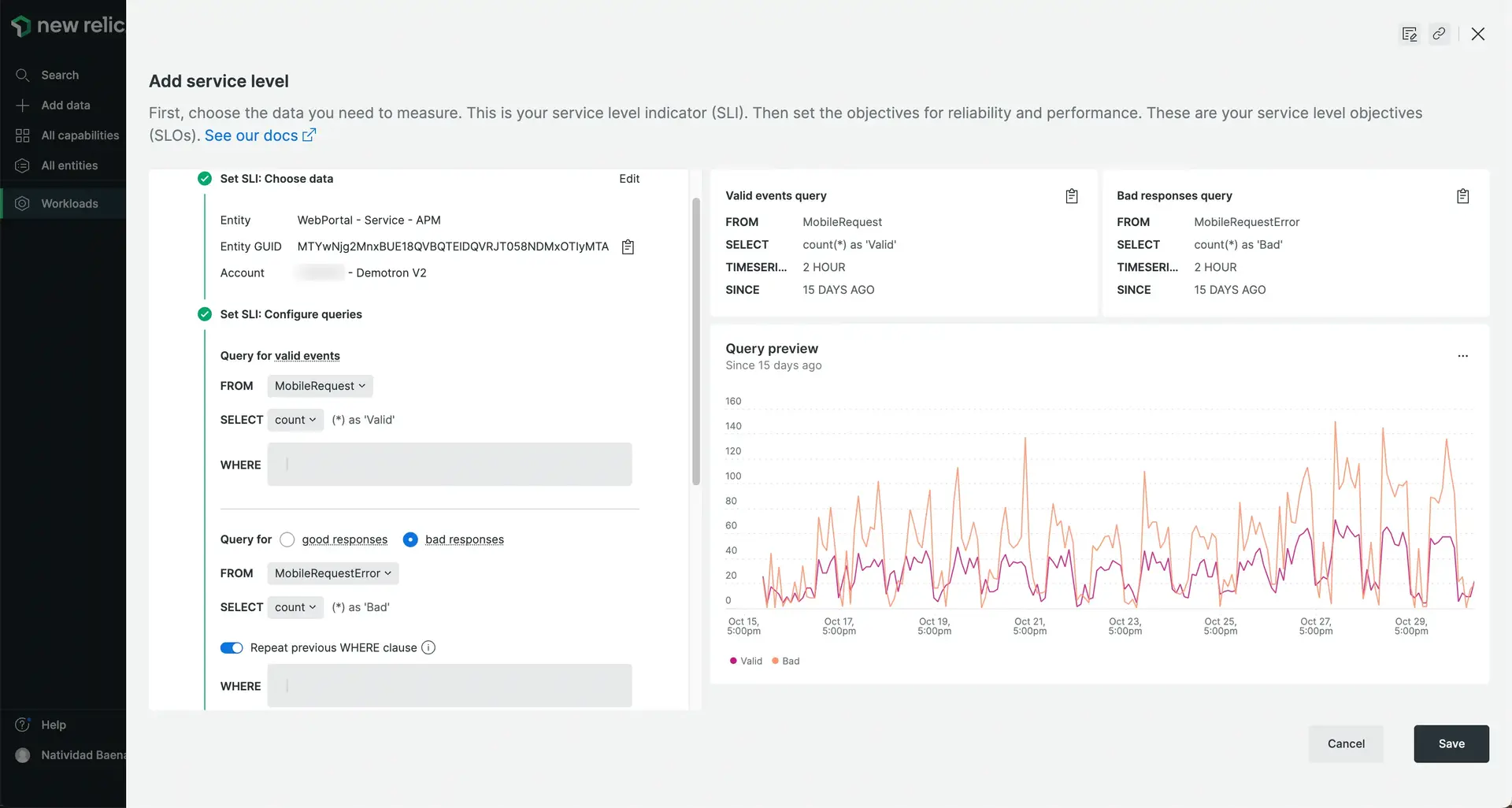Screen dimensions: 1512x808
Task: Select the bad responses radio button
Action: (x=410, y=539)
